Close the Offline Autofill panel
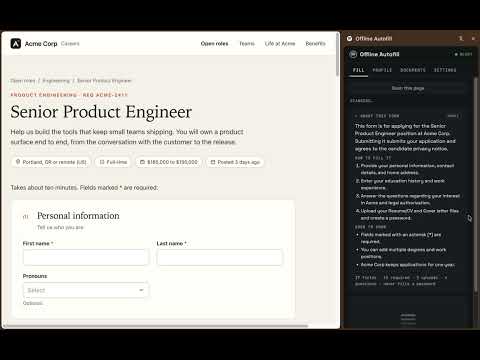This screenshot has width=480, height=360. pos(473,39)
